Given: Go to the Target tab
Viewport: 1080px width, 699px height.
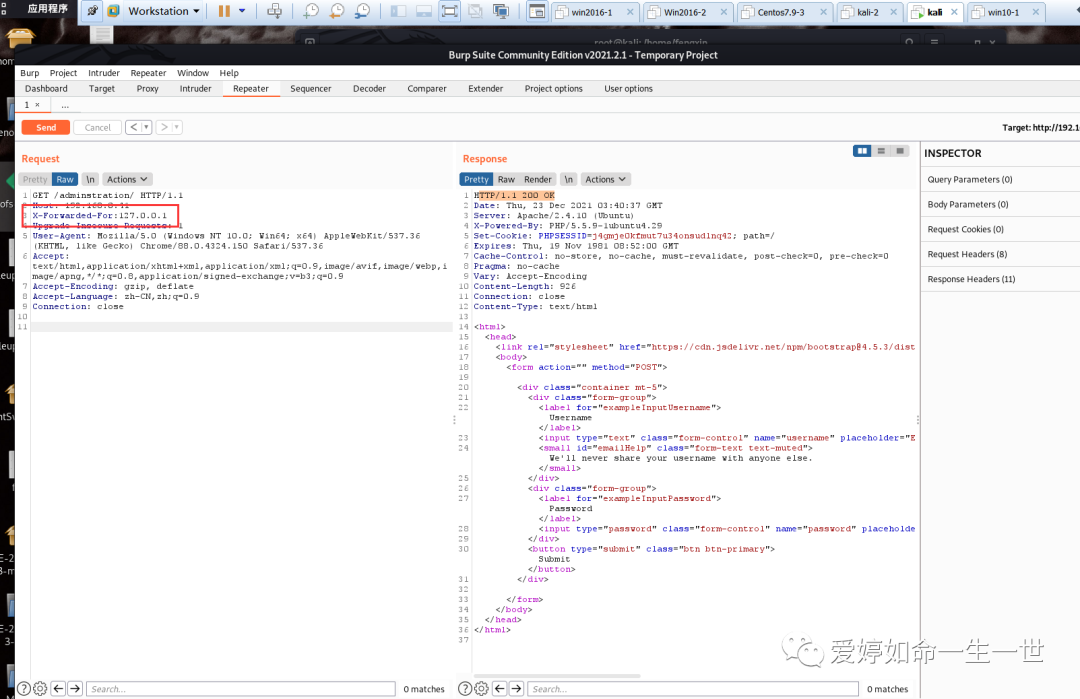Looking at the screenshot, I should coord(102,89).
